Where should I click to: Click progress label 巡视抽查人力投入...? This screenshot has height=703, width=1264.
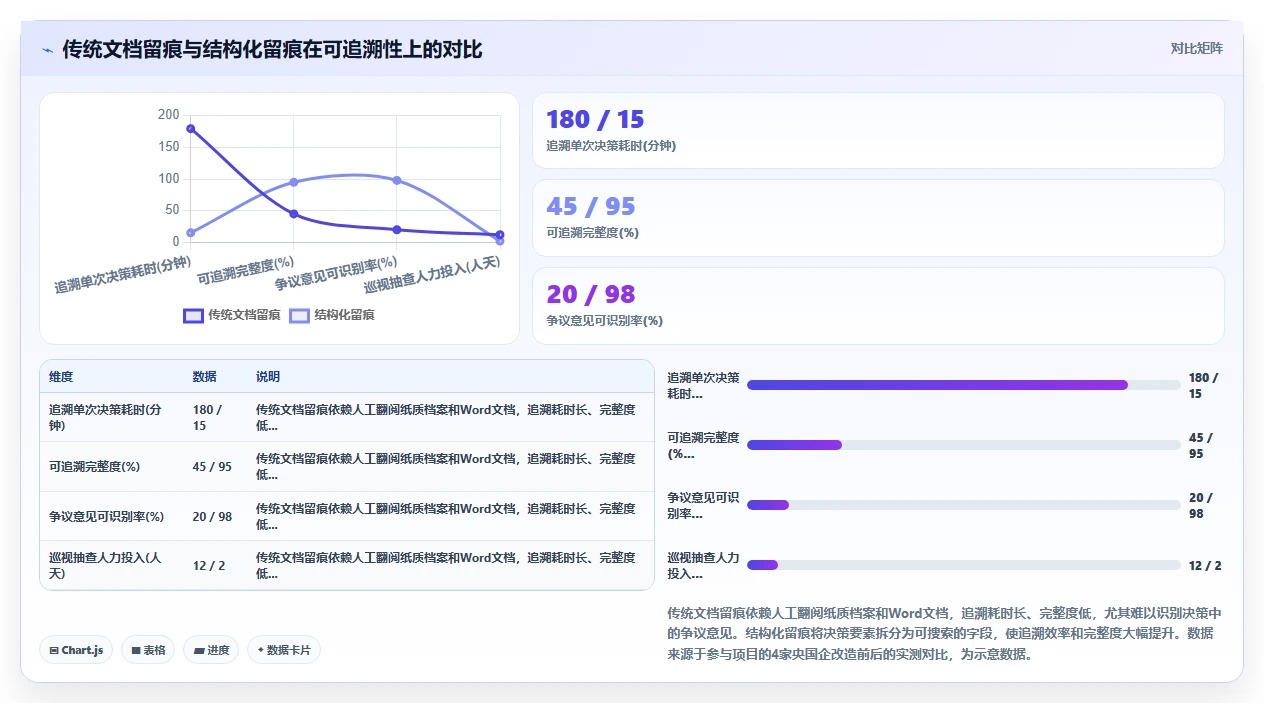(703, 566)
